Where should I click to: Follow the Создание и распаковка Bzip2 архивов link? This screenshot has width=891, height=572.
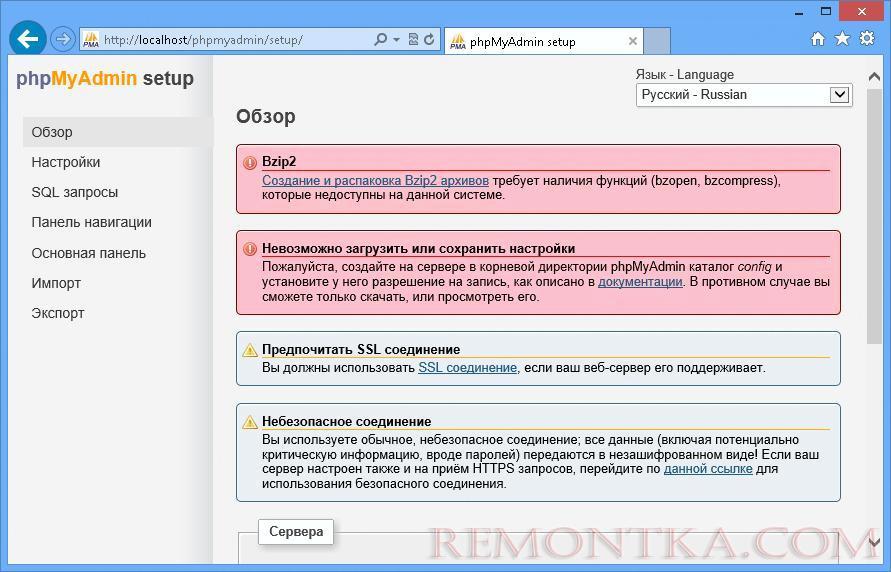pyautogui.click(x=375, y=181)
